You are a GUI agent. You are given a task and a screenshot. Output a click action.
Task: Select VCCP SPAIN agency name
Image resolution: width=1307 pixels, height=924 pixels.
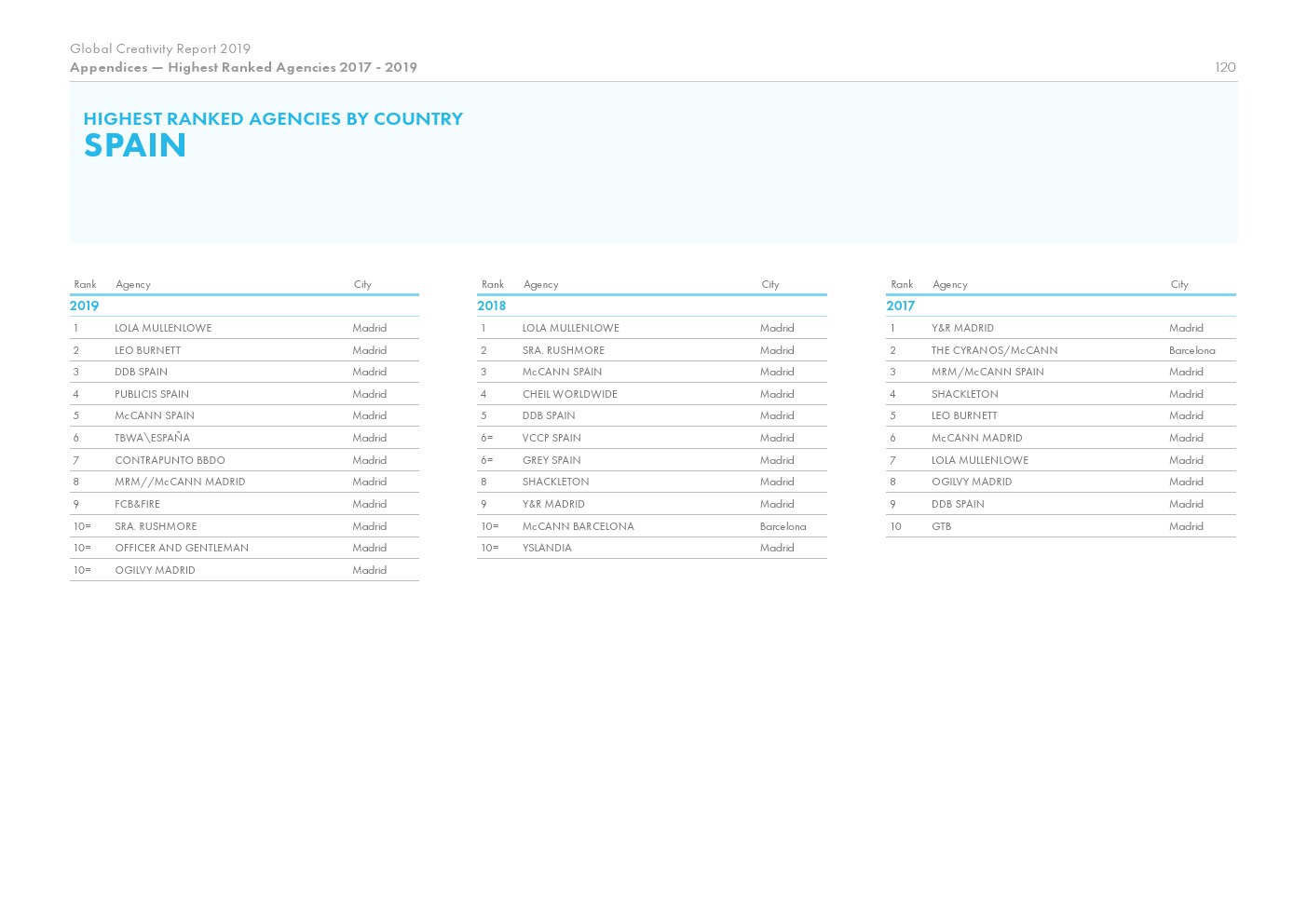tap(551, 438)
